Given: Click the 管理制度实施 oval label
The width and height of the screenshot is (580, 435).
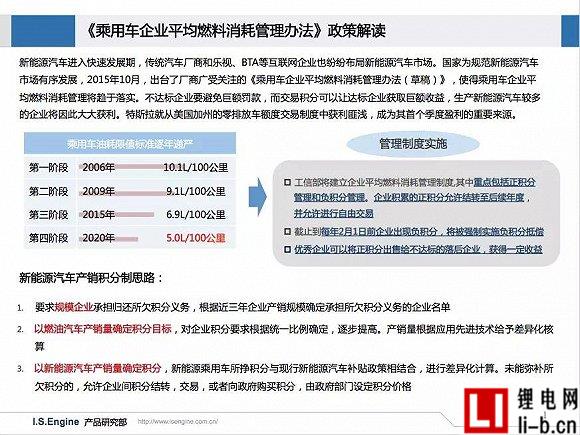Looking at the screenshot, I should coord(413,144).
